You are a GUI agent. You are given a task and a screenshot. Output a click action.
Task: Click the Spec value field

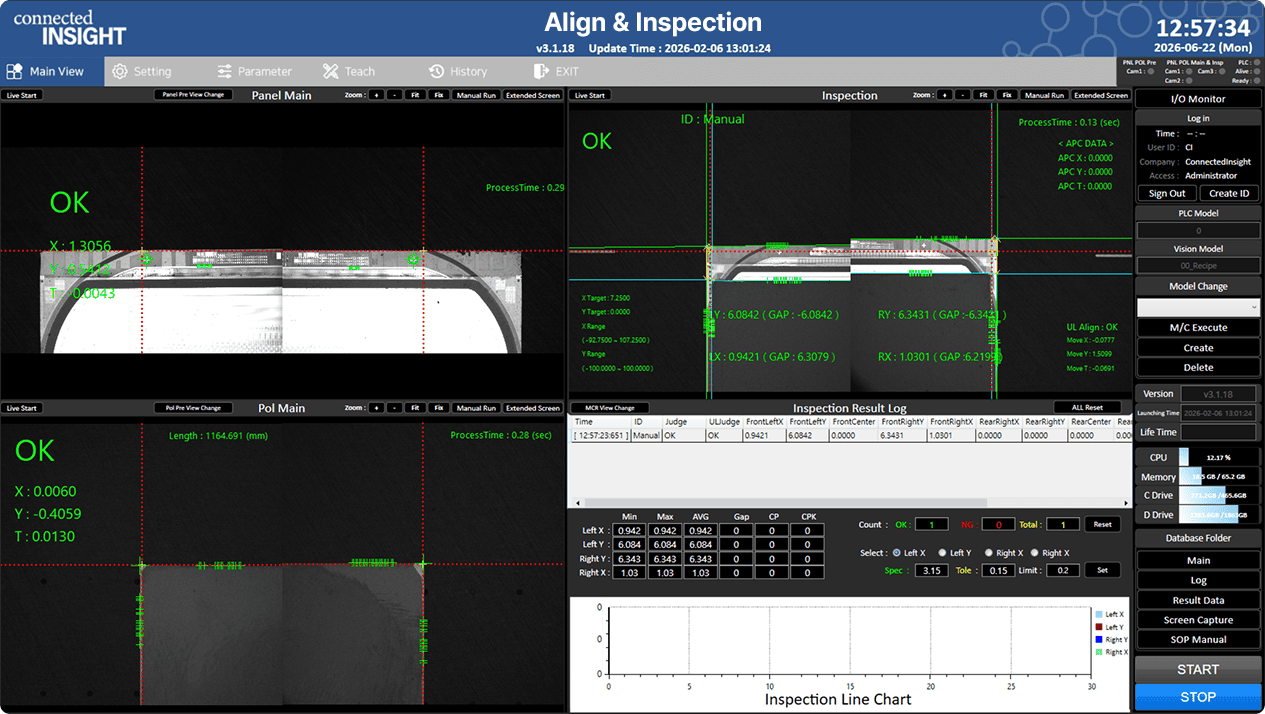(931, 570)
